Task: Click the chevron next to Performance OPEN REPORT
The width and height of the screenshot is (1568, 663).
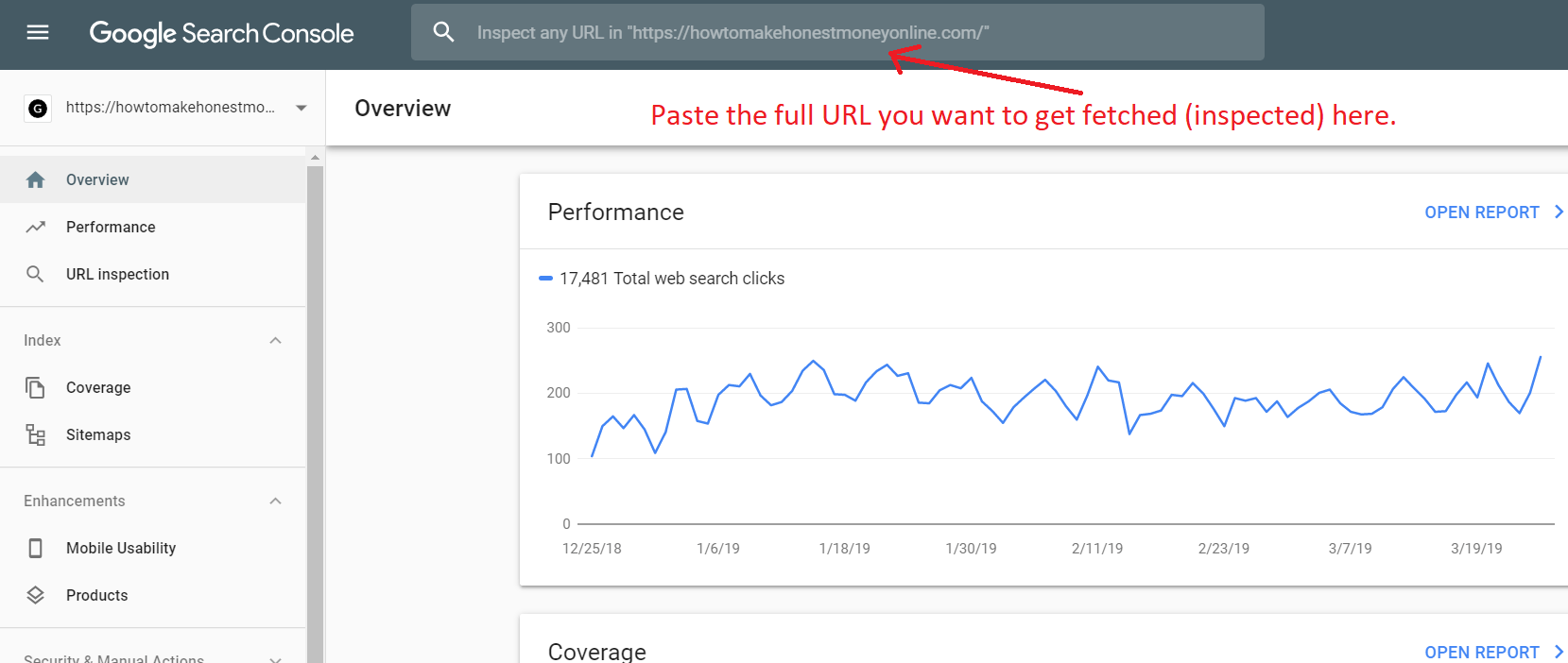Action: tap(1559, 212)
